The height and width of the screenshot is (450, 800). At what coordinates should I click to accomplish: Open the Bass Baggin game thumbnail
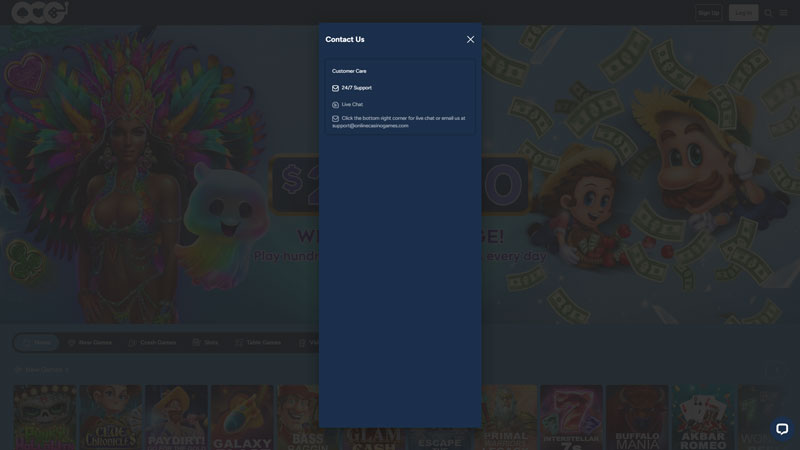[x=298, y=417]
